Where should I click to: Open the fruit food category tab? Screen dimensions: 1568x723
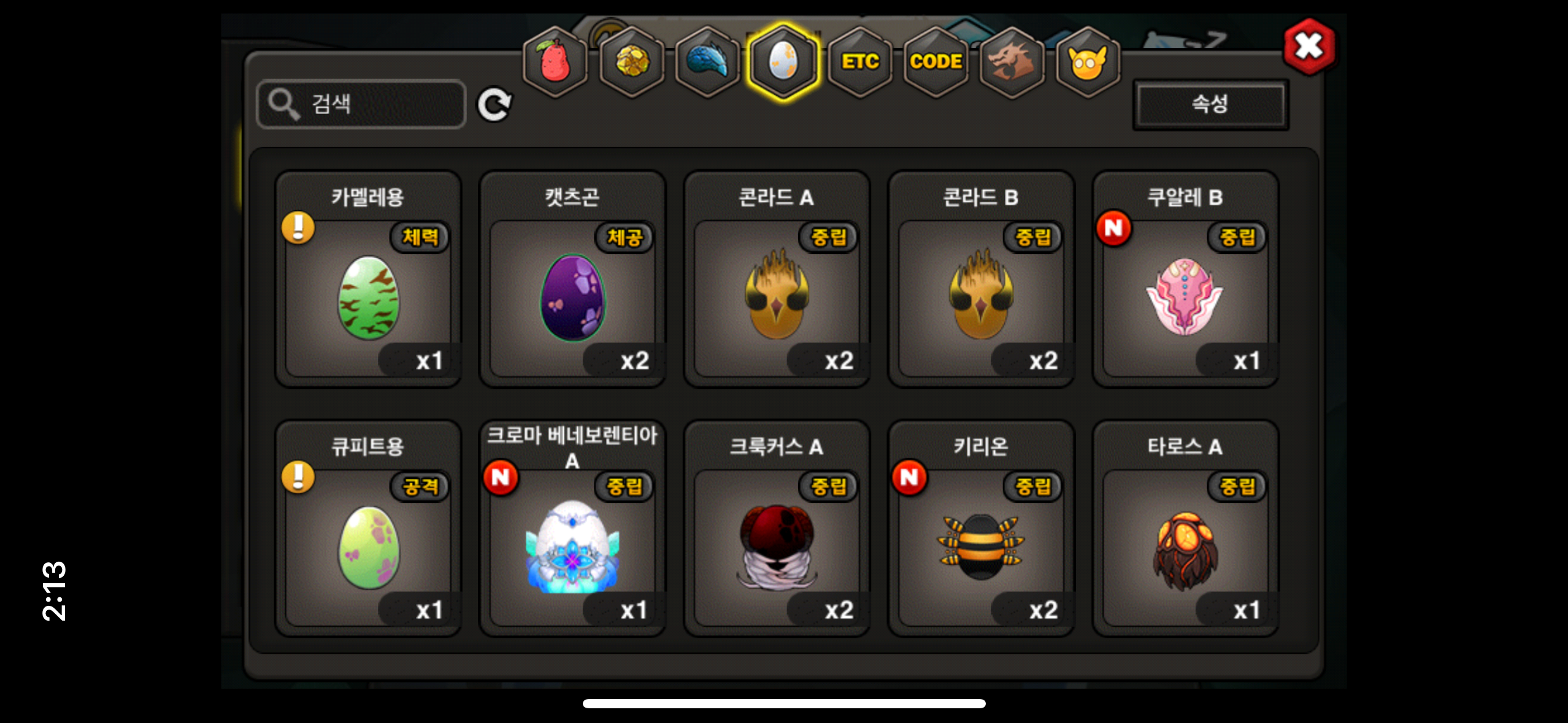point(555,62)
